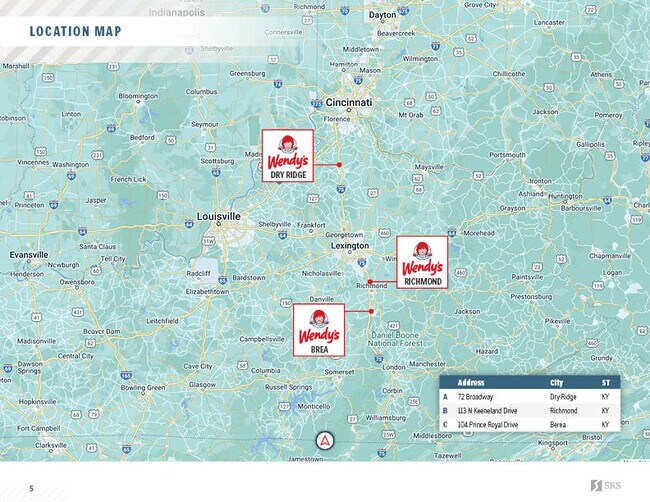The height and width of the screenshot is (502, 650).
Task: Click the Cincinnati city label on map
Action: click(x=340, y=102)
